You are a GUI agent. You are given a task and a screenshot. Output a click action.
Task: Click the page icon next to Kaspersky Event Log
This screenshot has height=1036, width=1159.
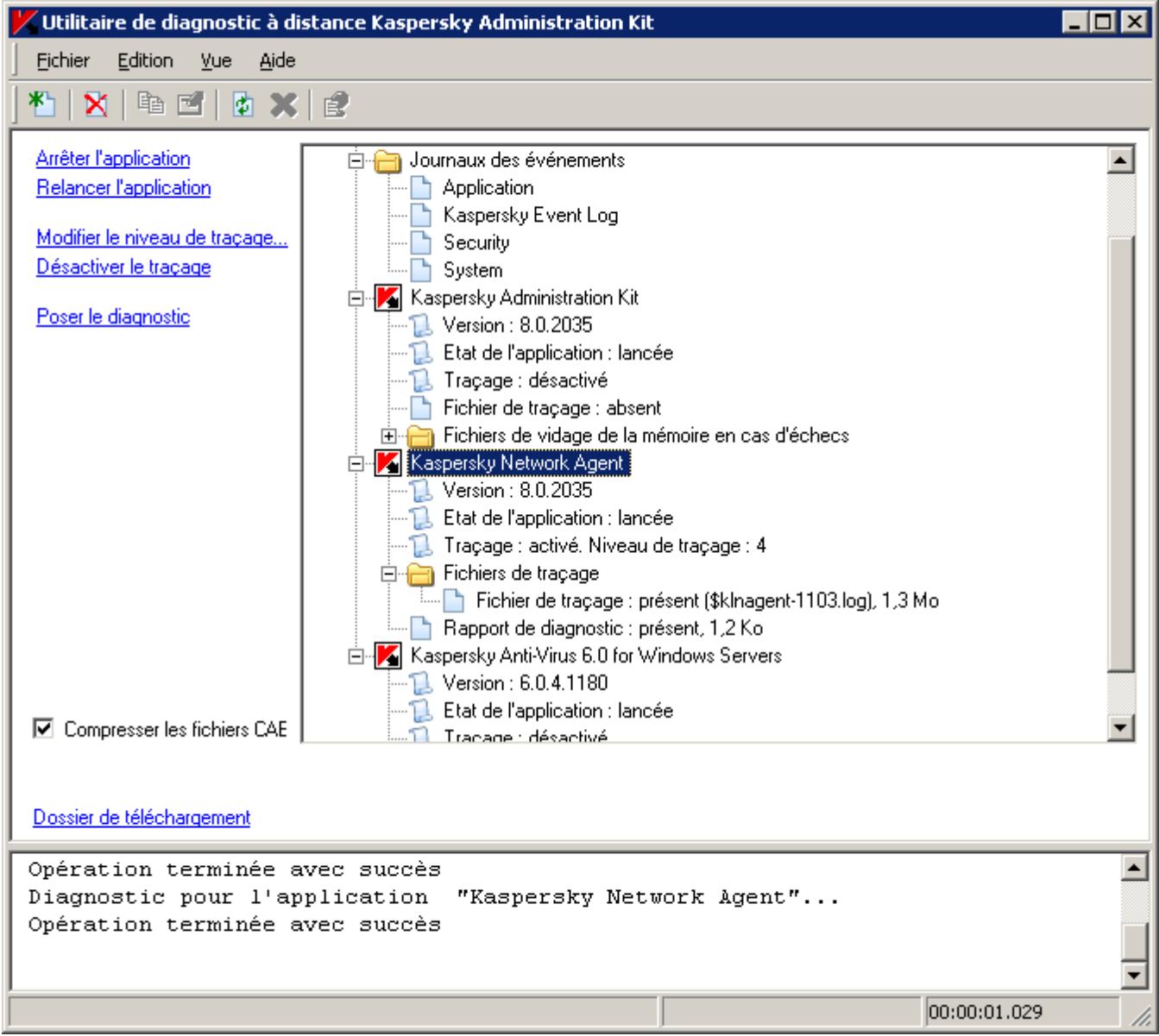pos(420,215)
